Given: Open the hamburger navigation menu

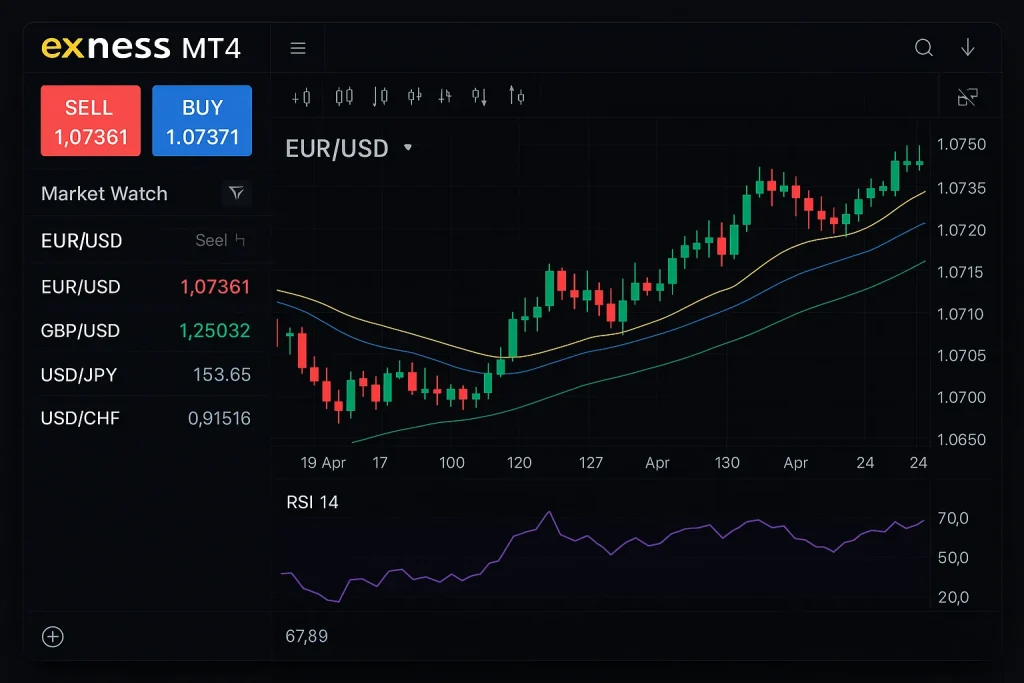Looking at the screenshot, I should 297,46.
